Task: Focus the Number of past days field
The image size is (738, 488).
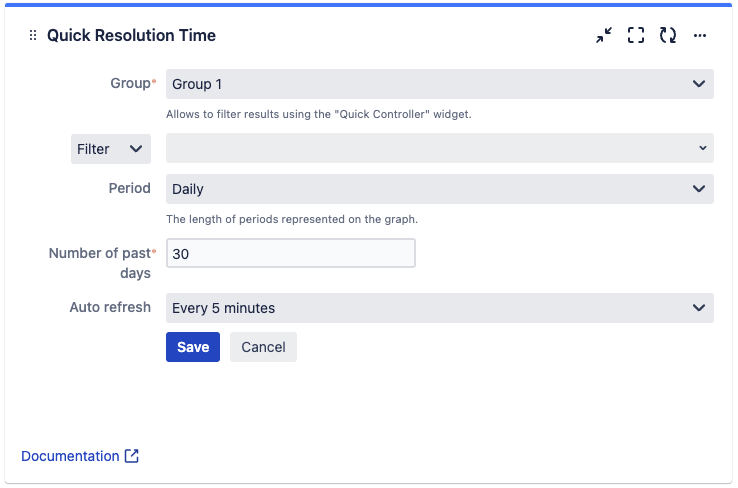Action: click(x=290, y=254)
